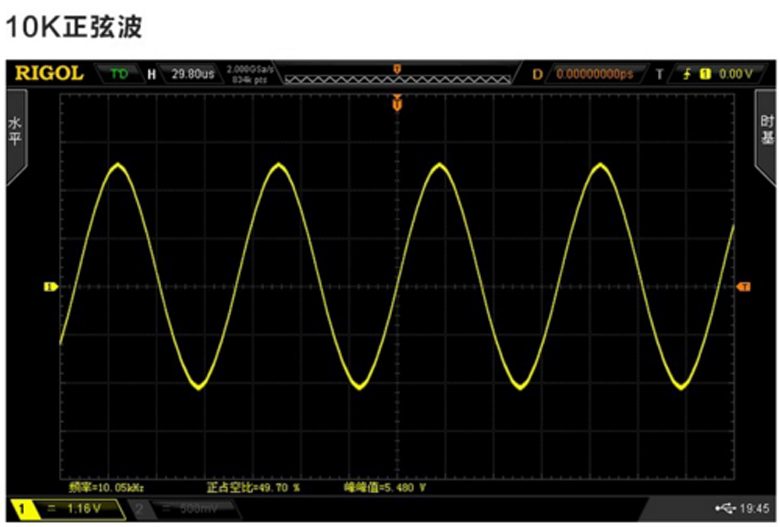The height and width of the screenshot is (527, 780).
Task: Click the TD run status indicator
Action: 119,74
